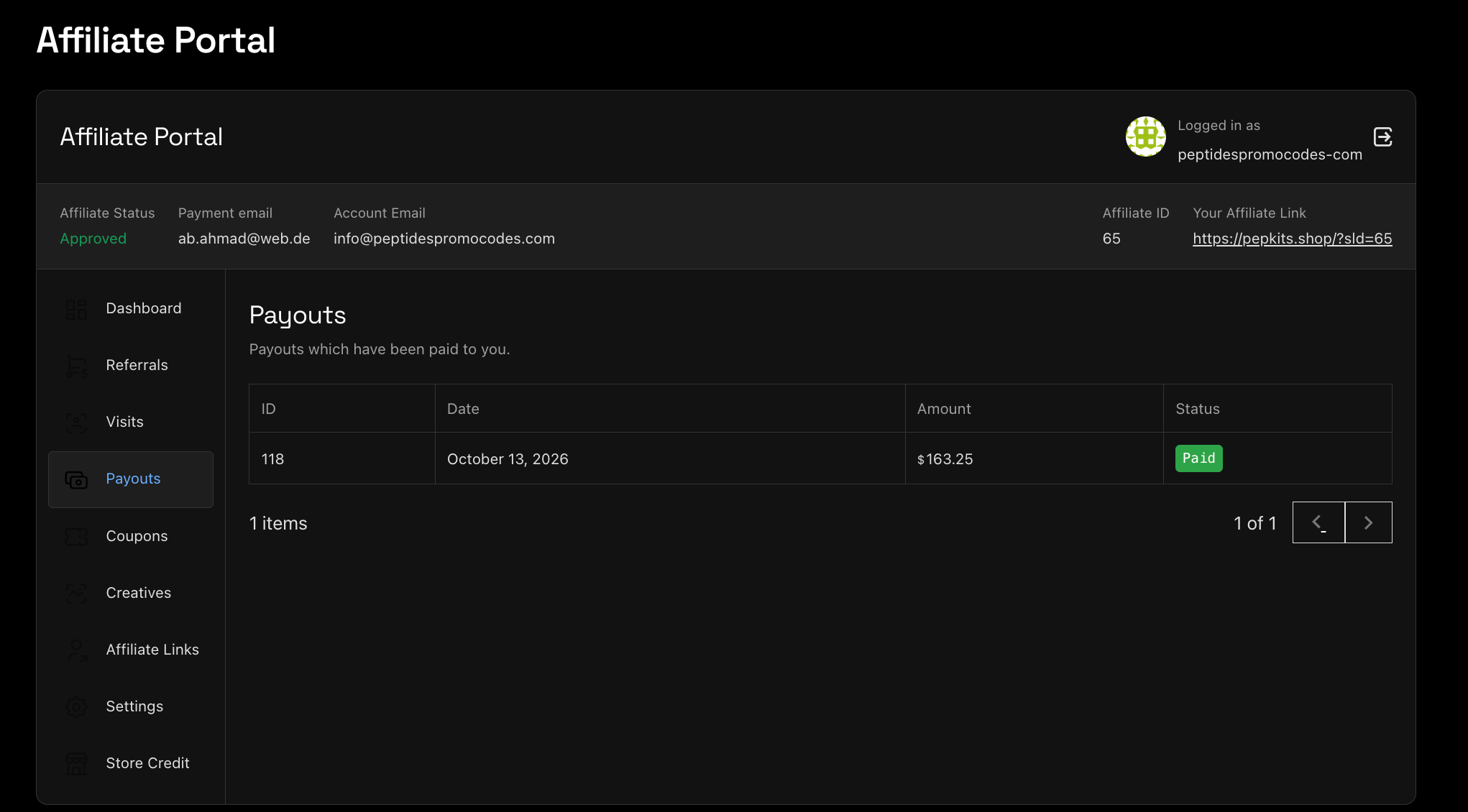Click 'Payouts which have been paid to you.'
Screen dimensions: 1468x812
pos(380,349)
